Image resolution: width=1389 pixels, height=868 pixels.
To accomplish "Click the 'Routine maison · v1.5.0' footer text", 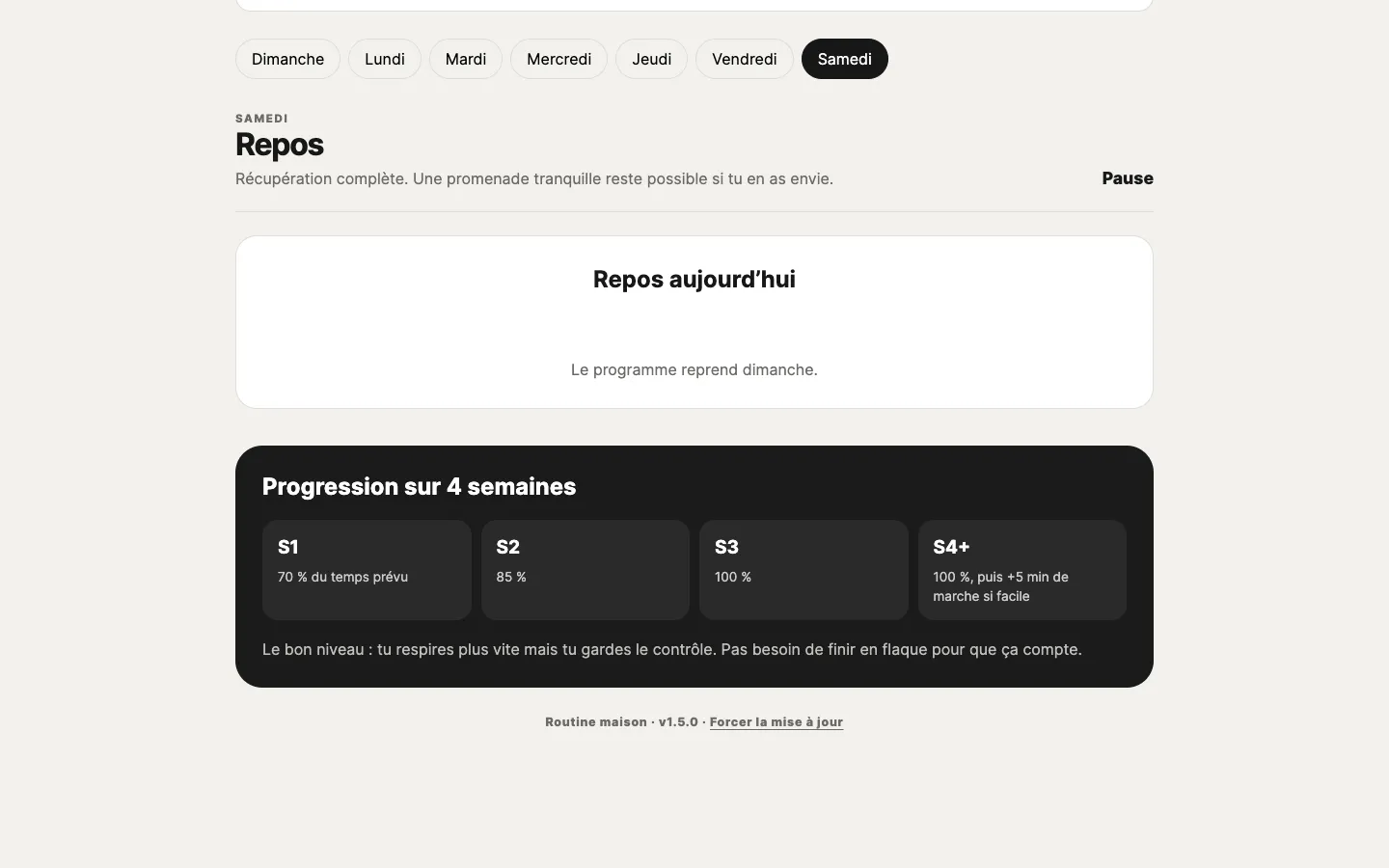I will click(621, 721).
